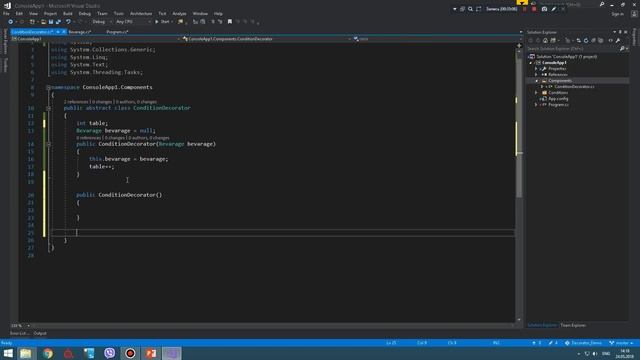640x360 pixels.
Task: Open the Analyze menu
Action: coord(179,13)
